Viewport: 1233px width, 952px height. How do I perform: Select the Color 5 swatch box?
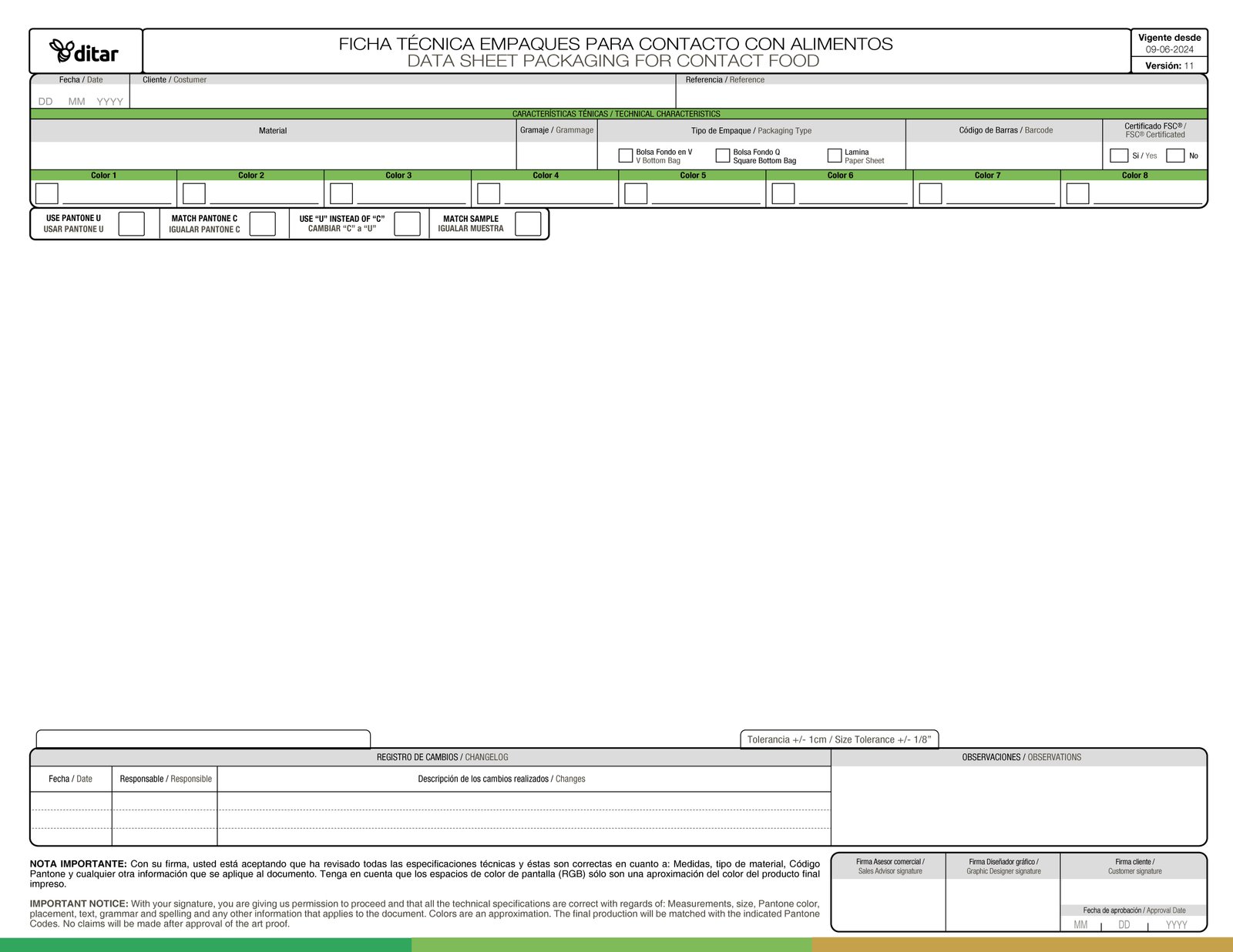pos(636,193)
